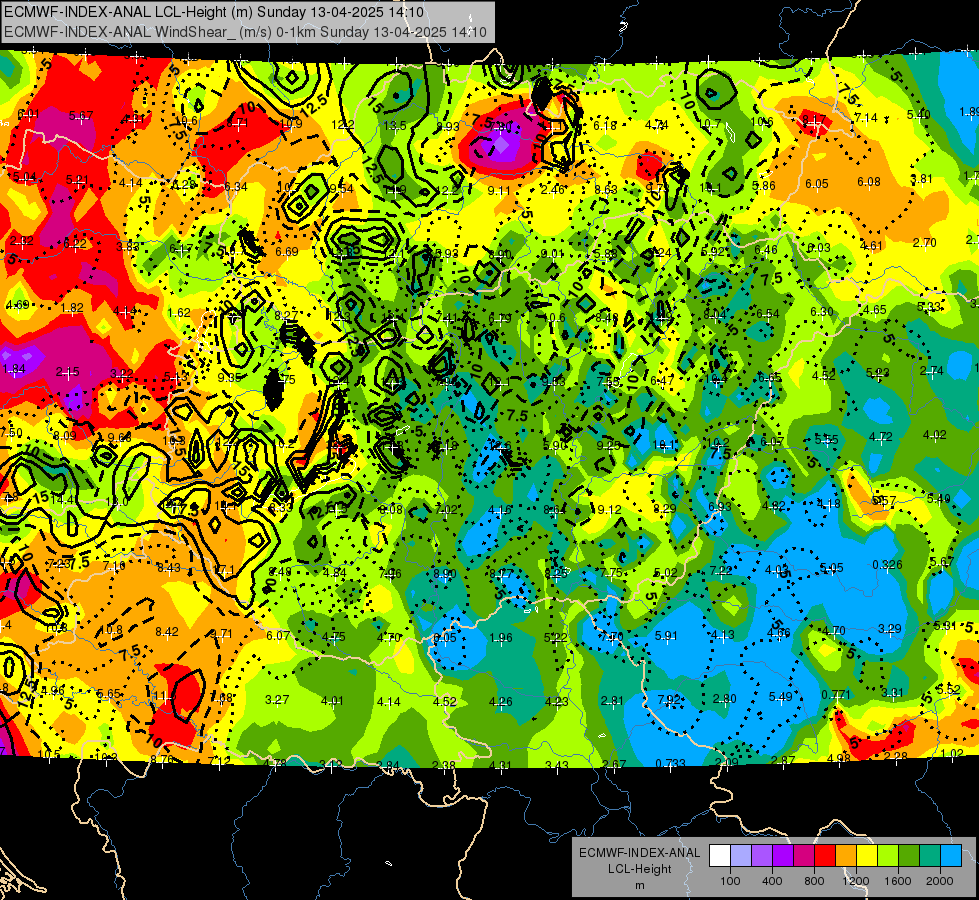Click the grid value '3.29'

[890, 628]
